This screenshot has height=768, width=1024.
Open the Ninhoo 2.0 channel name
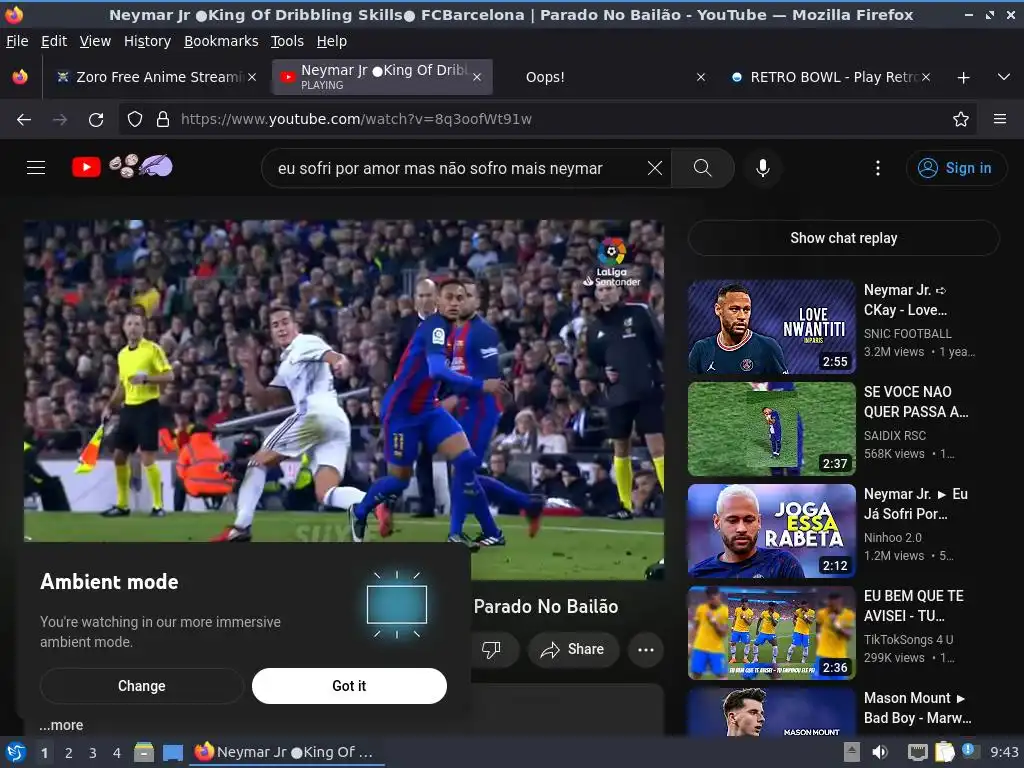(x=893, y=537)
